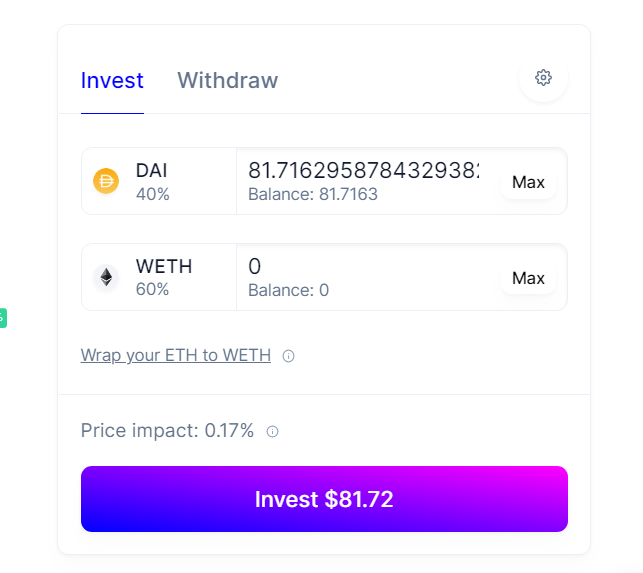Open the pool settings gear
This screenshot has width=643, height=573.
point(543,78)
